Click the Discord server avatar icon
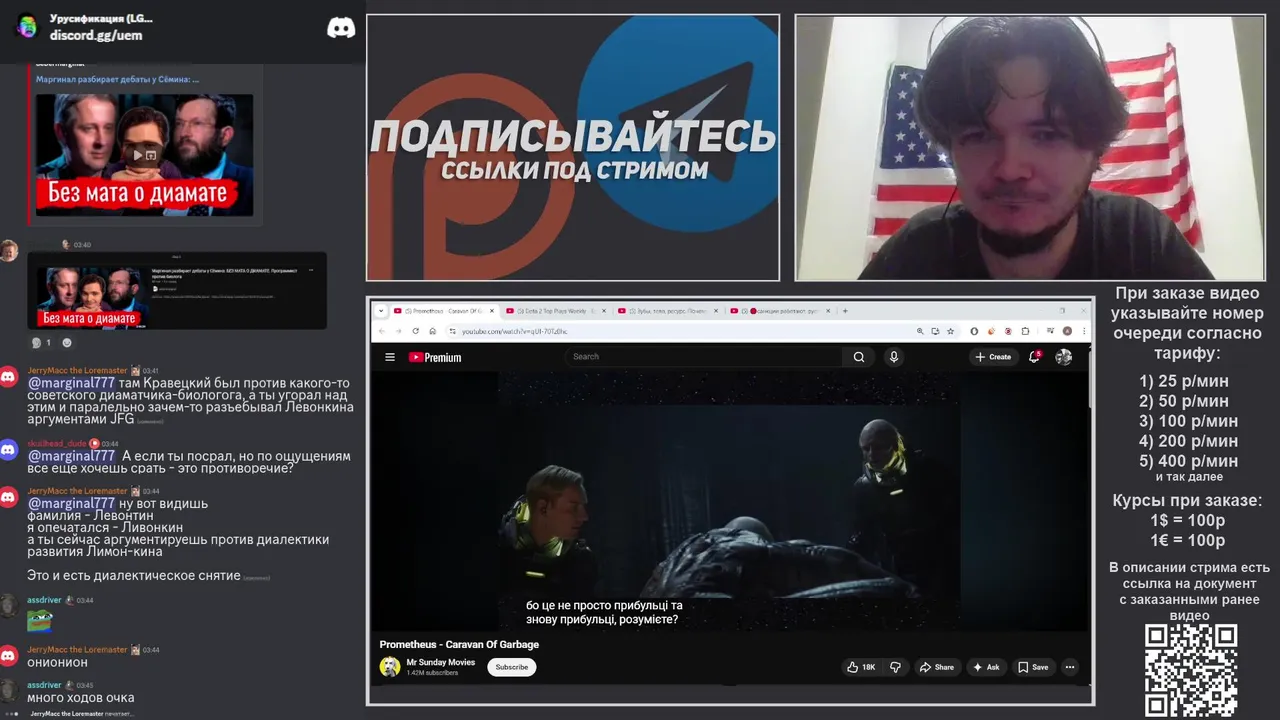 27,27
